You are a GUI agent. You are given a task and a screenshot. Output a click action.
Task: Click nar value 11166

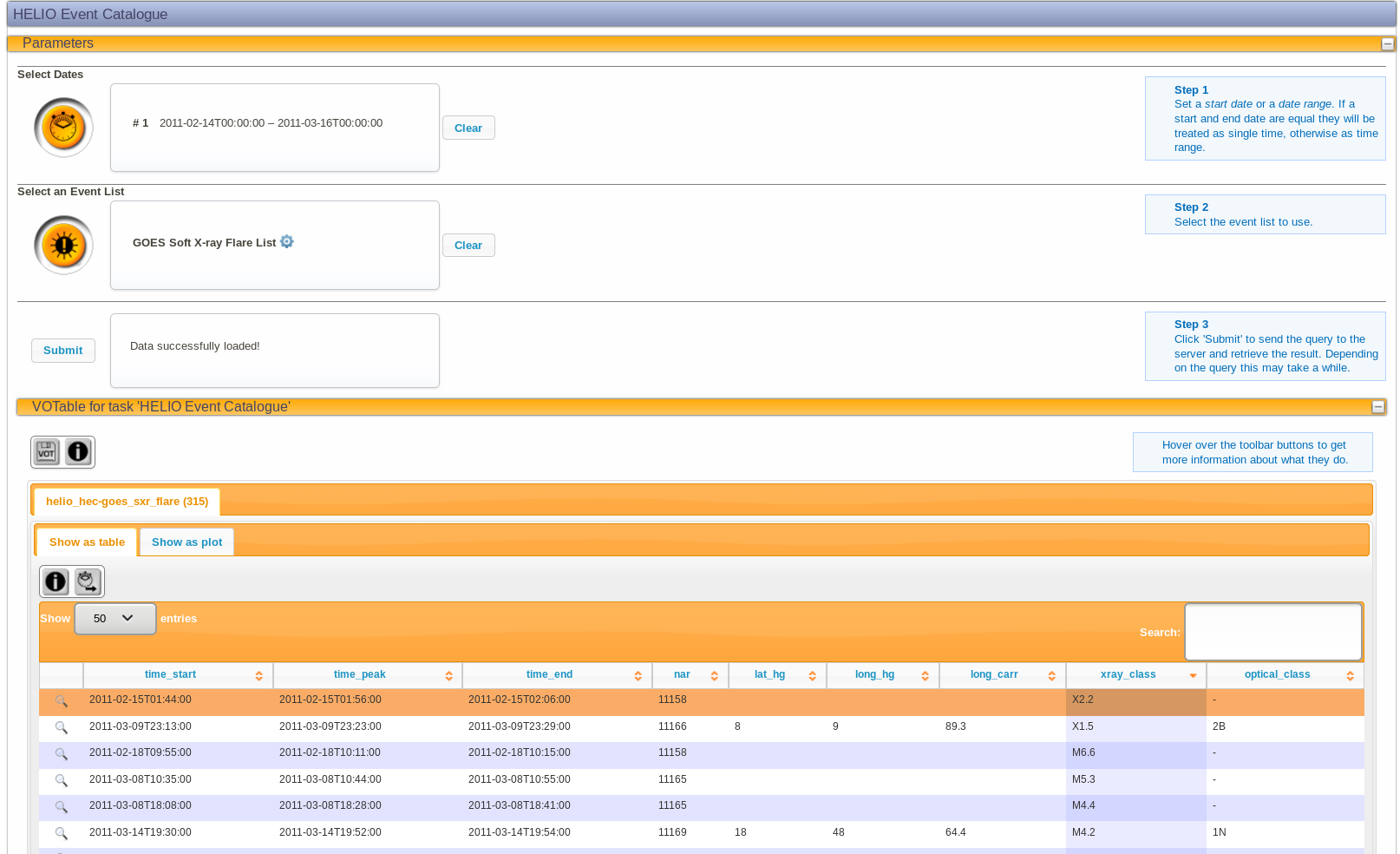(x=672, y=727)
